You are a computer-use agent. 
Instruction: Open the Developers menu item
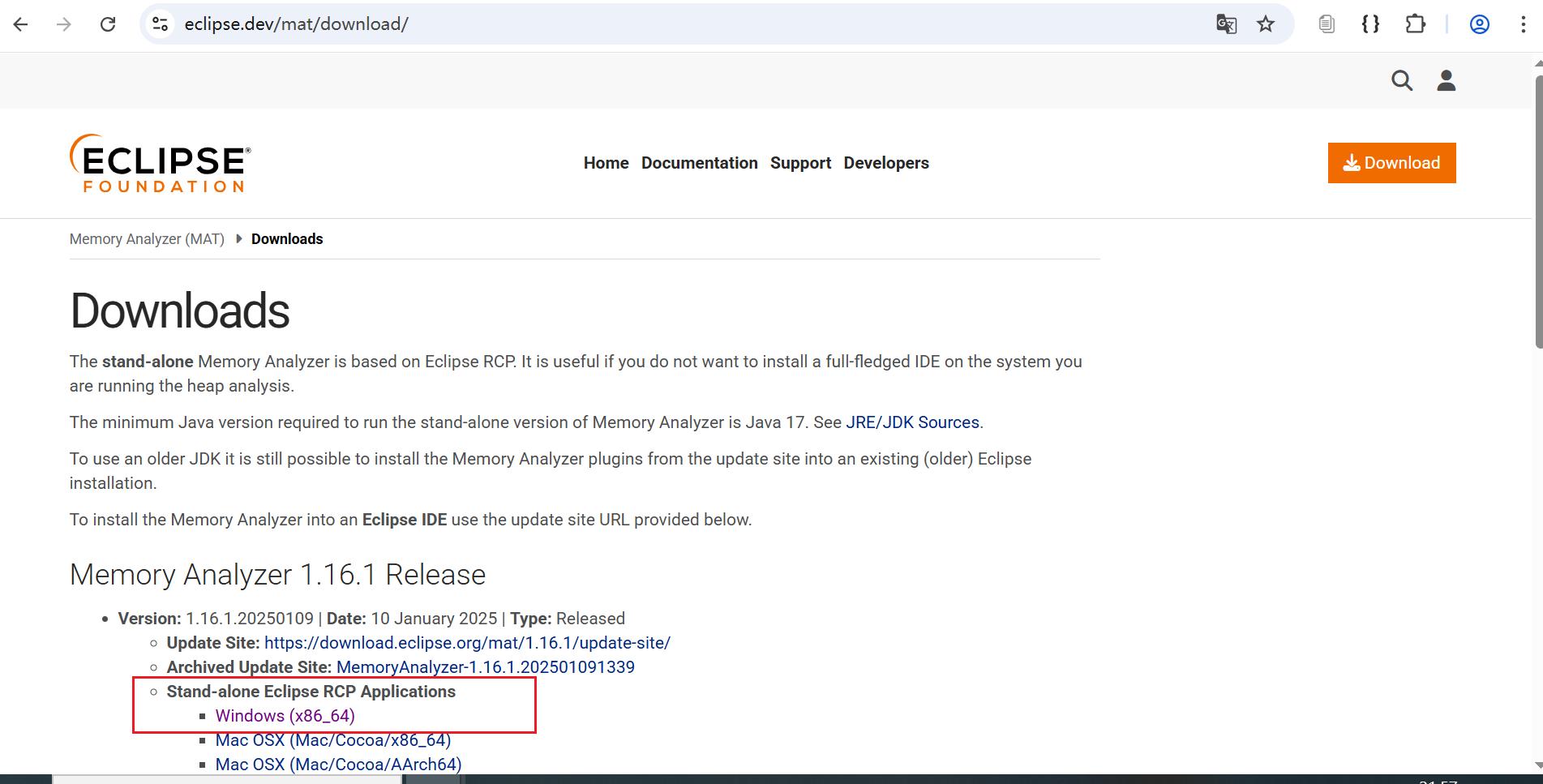click(886, 163)
